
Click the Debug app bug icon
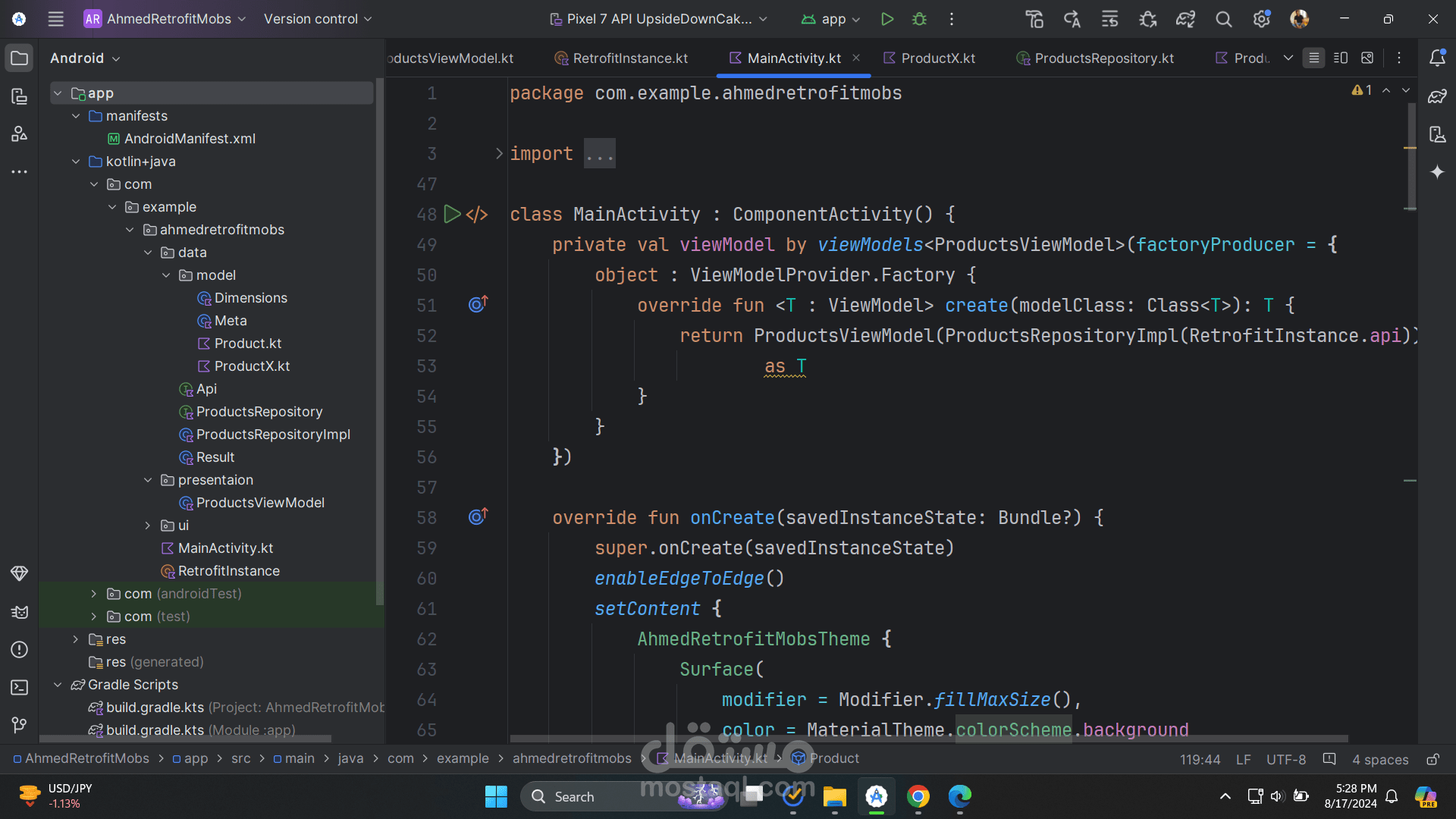point(919,19)
